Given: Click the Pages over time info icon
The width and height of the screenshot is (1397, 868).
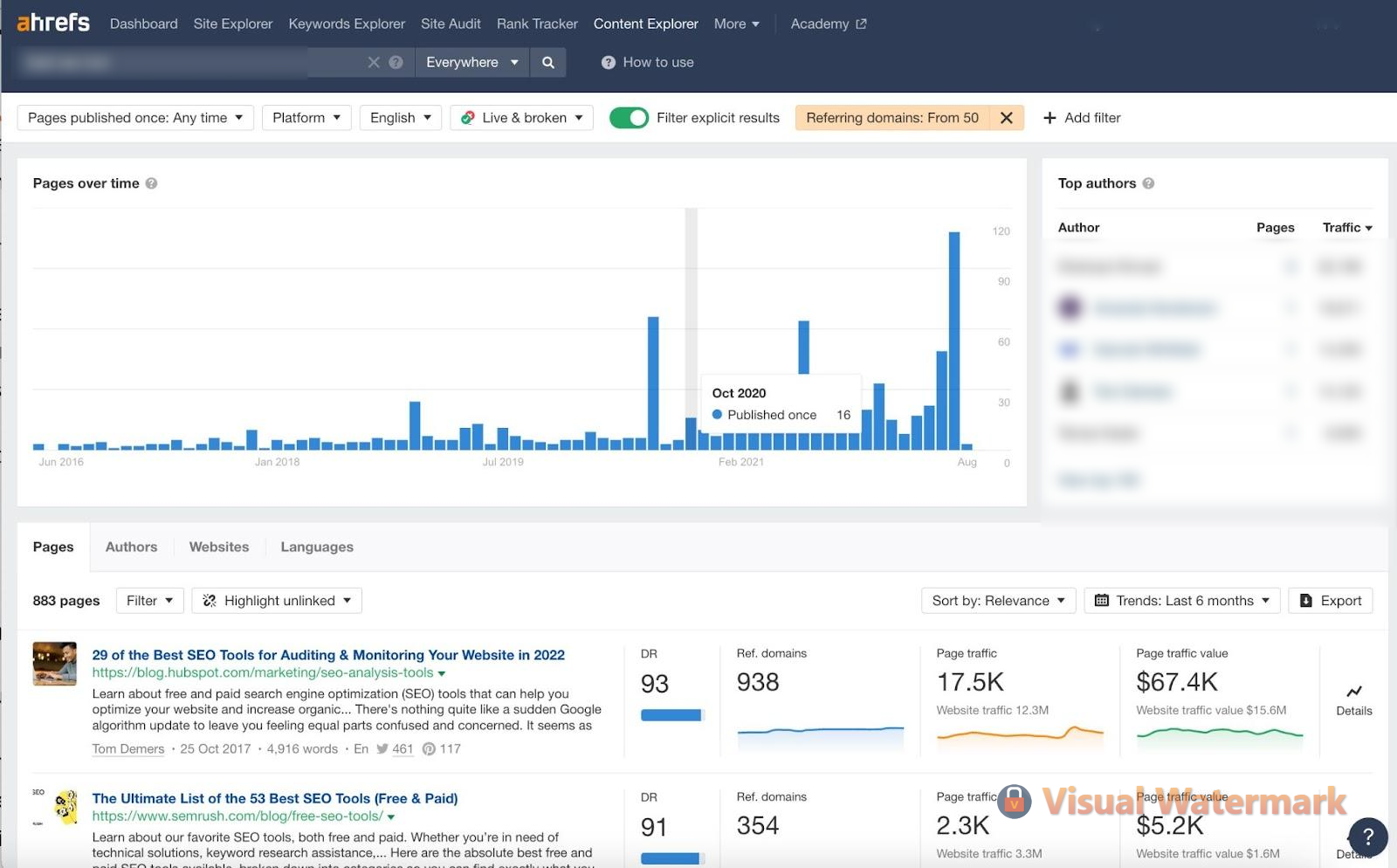Looking at the screenshot, I should pyautogui.click(x=151, y=183).
